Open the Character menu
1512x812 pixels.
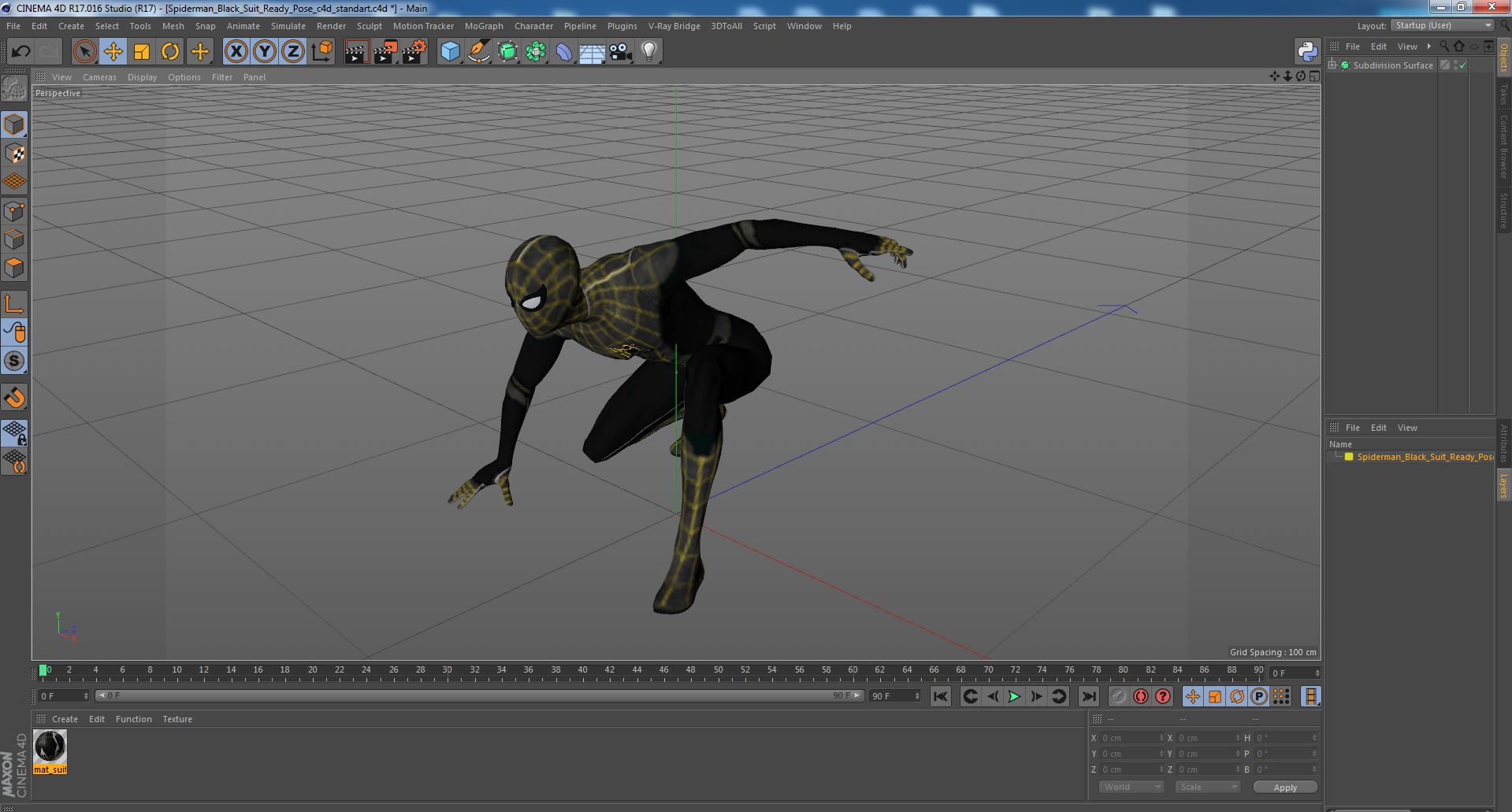pos(533,26)
